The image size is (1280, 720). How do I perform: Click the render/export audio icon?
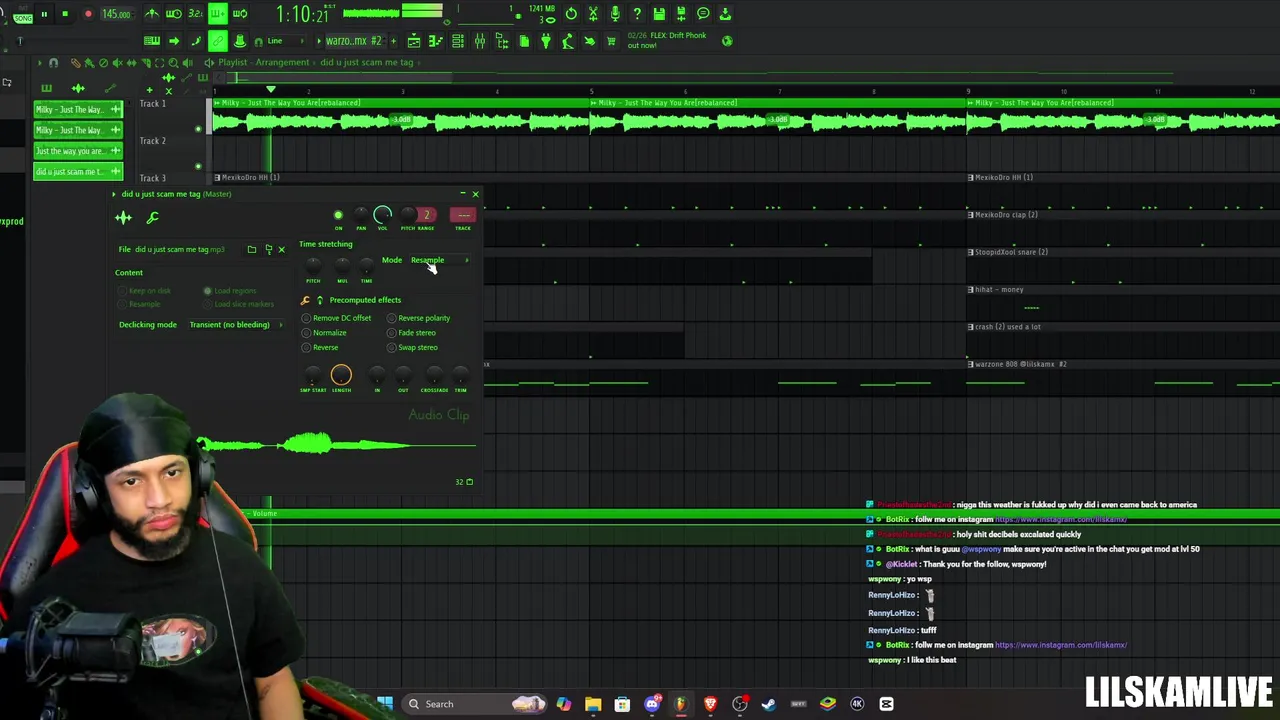pyautogui.click(x=681, y=14)
